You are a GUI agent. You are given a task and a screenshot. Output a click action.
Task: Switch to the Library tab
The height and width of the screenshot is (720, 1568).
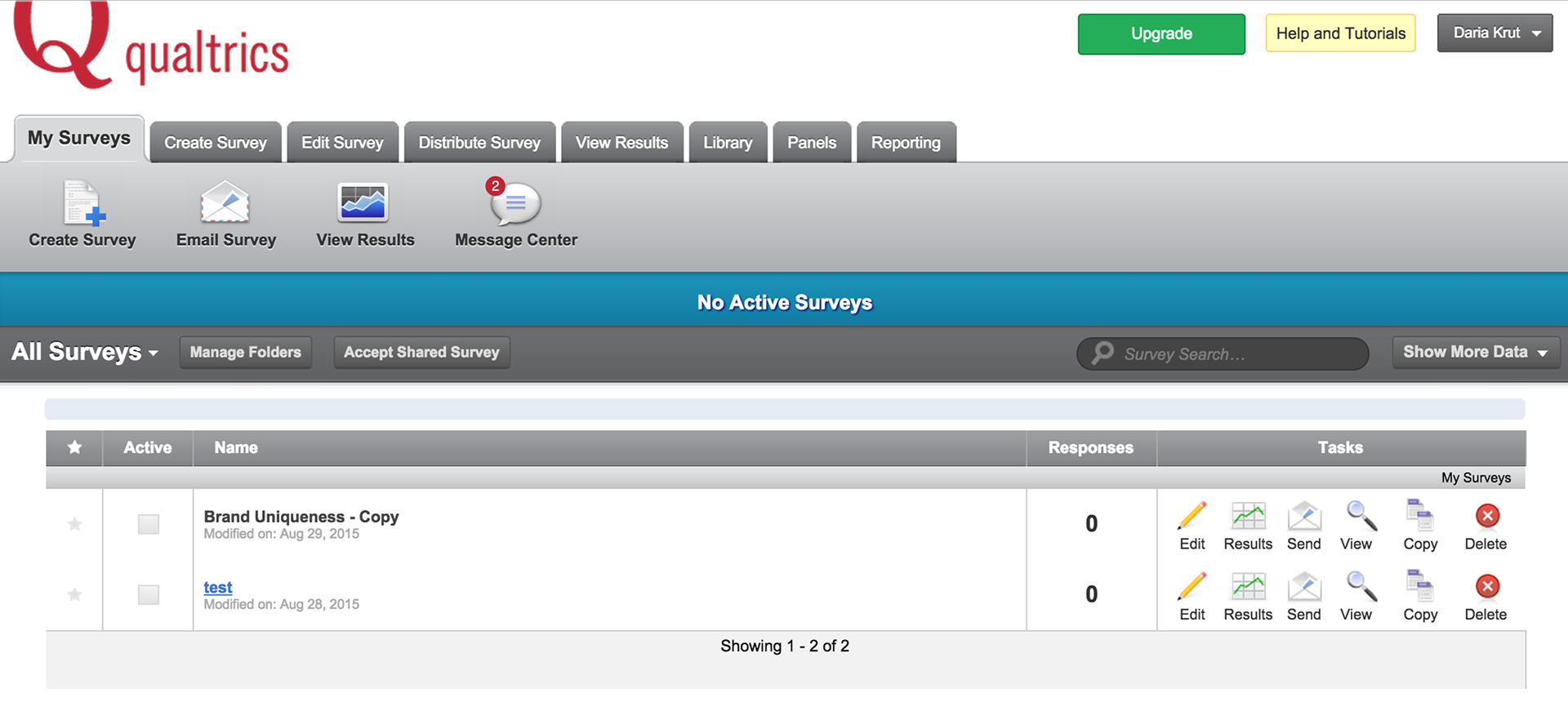[x=728, y=142]
